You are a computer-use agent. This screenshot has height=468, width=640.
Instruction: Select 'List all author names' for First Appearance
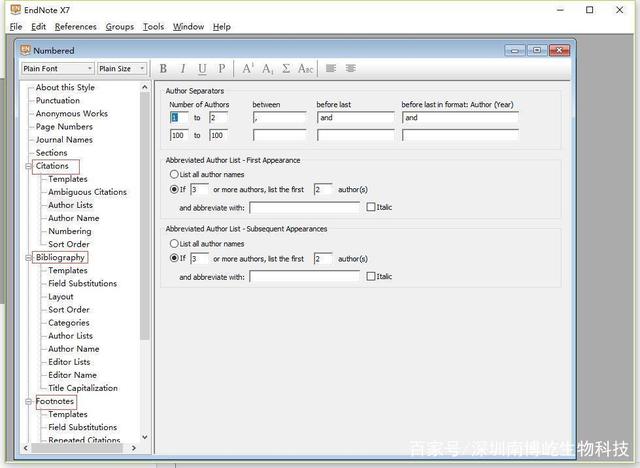(174, 174)
